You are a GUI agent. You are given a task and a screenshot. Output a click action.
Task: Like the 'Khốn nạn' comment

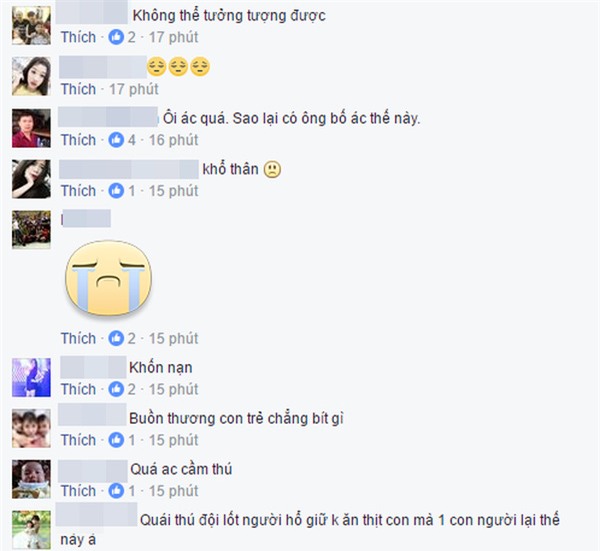click(x=78, y=389)
